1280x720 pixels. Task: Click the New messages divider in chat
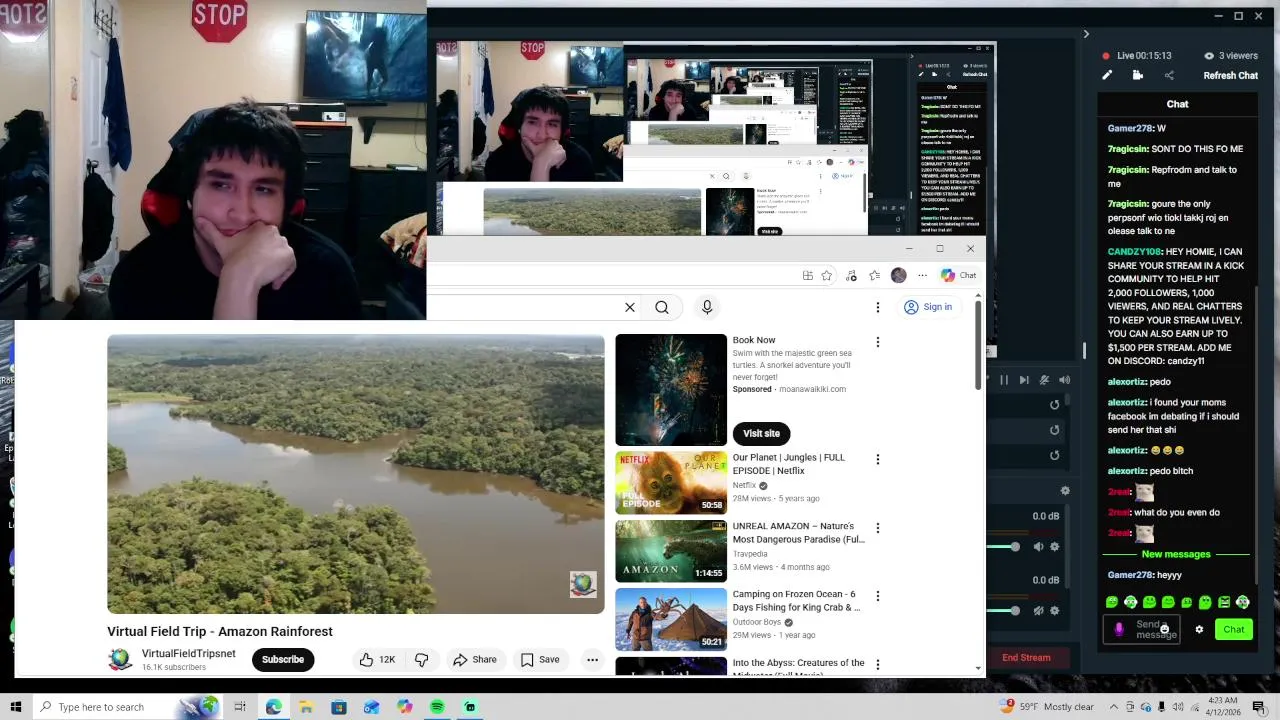pyautogui.click(x=1176, y=554)
